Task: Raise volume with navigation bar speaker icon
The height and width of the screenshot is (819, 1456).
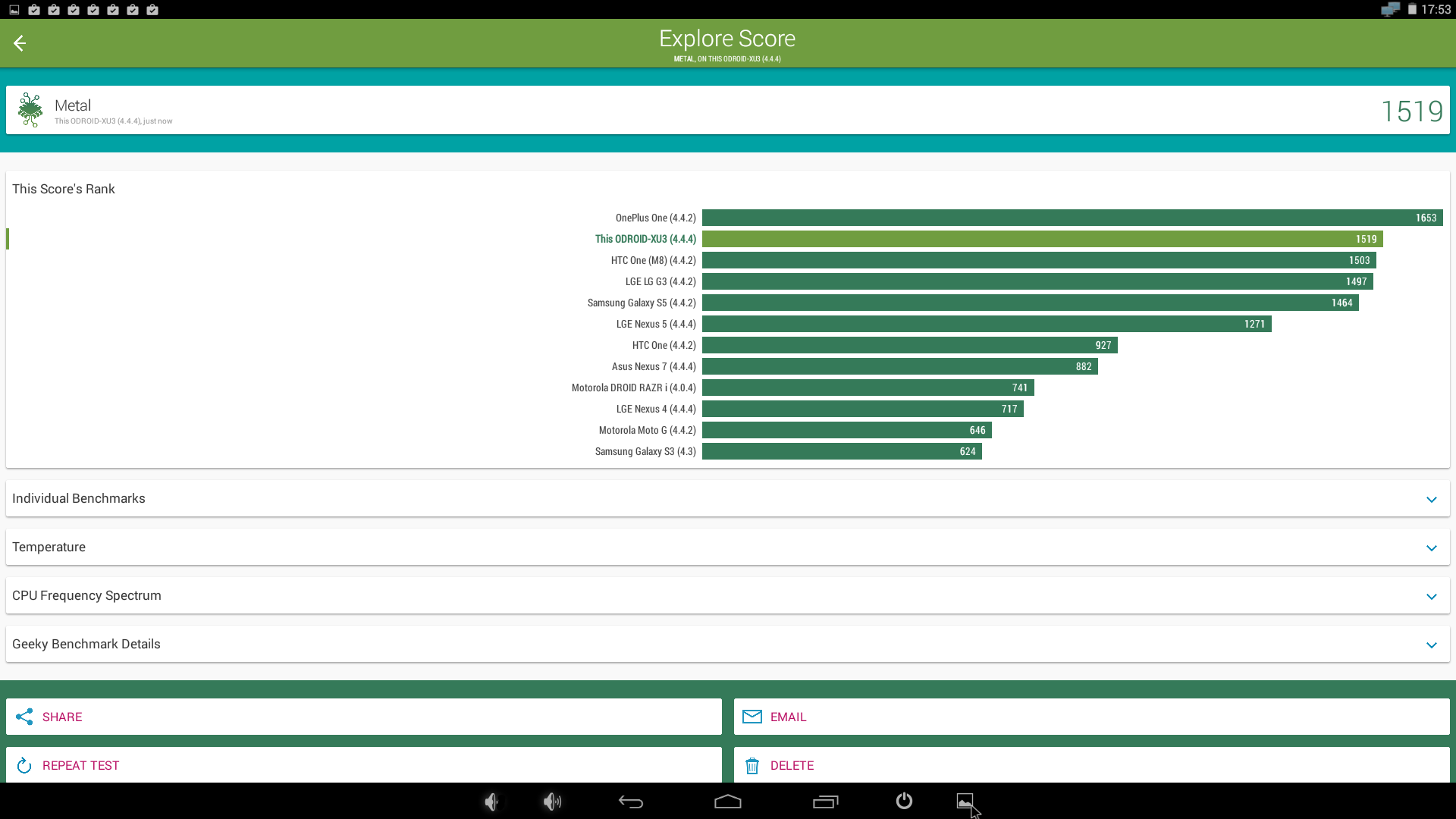Action: [552, 802]
